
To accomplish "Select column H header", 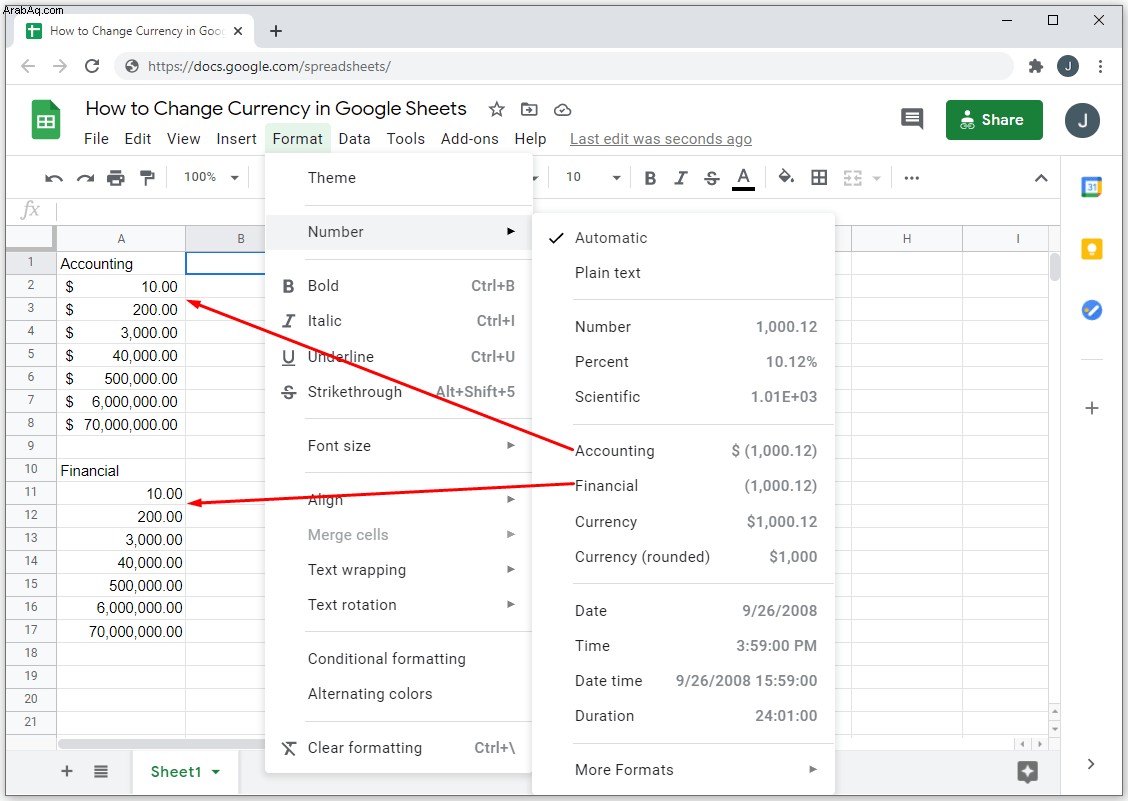I will (906, 238).
